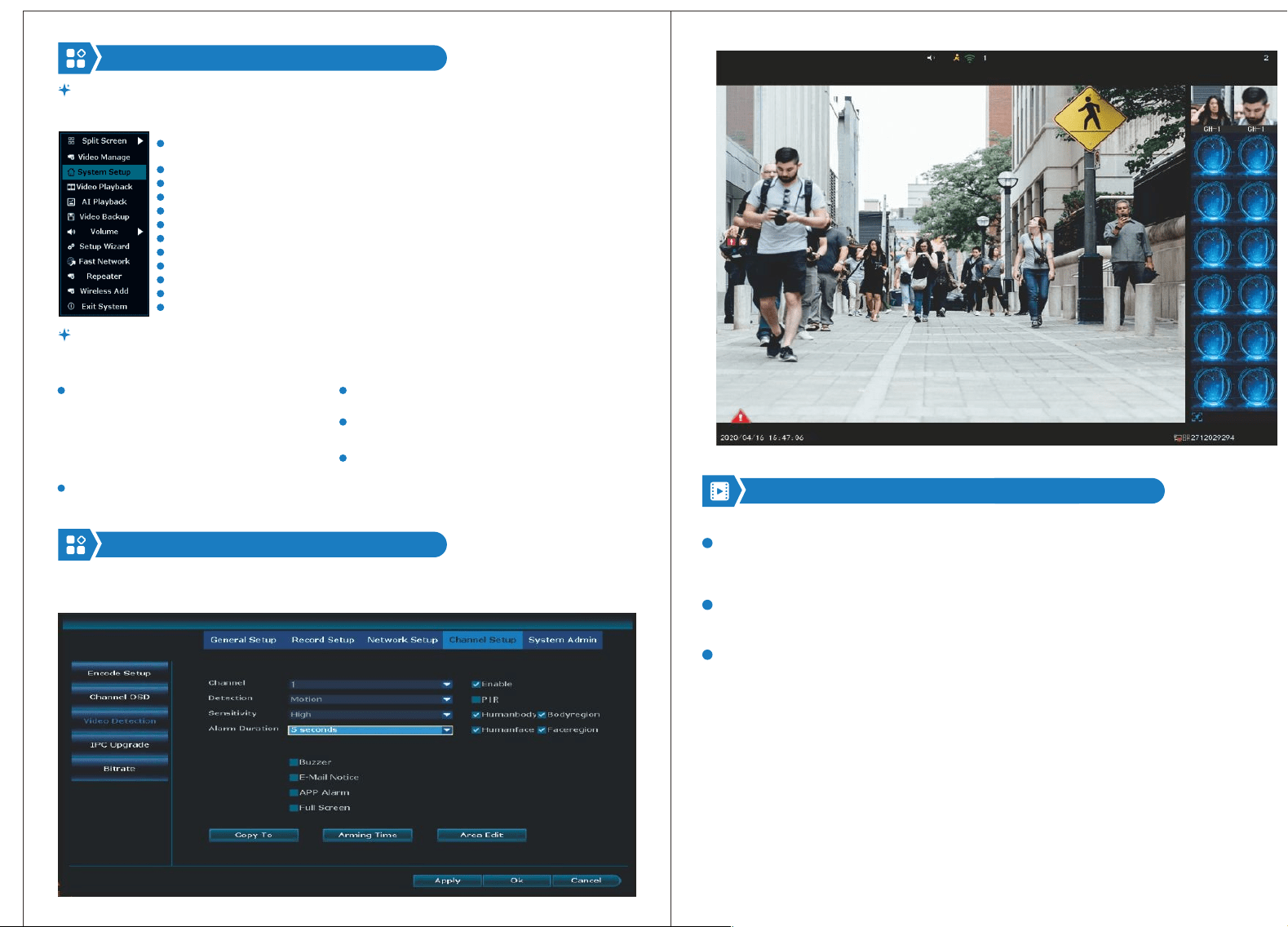Click the Setup Wizard gears icon
1288x927 pixels.
(x=71, y=246)
